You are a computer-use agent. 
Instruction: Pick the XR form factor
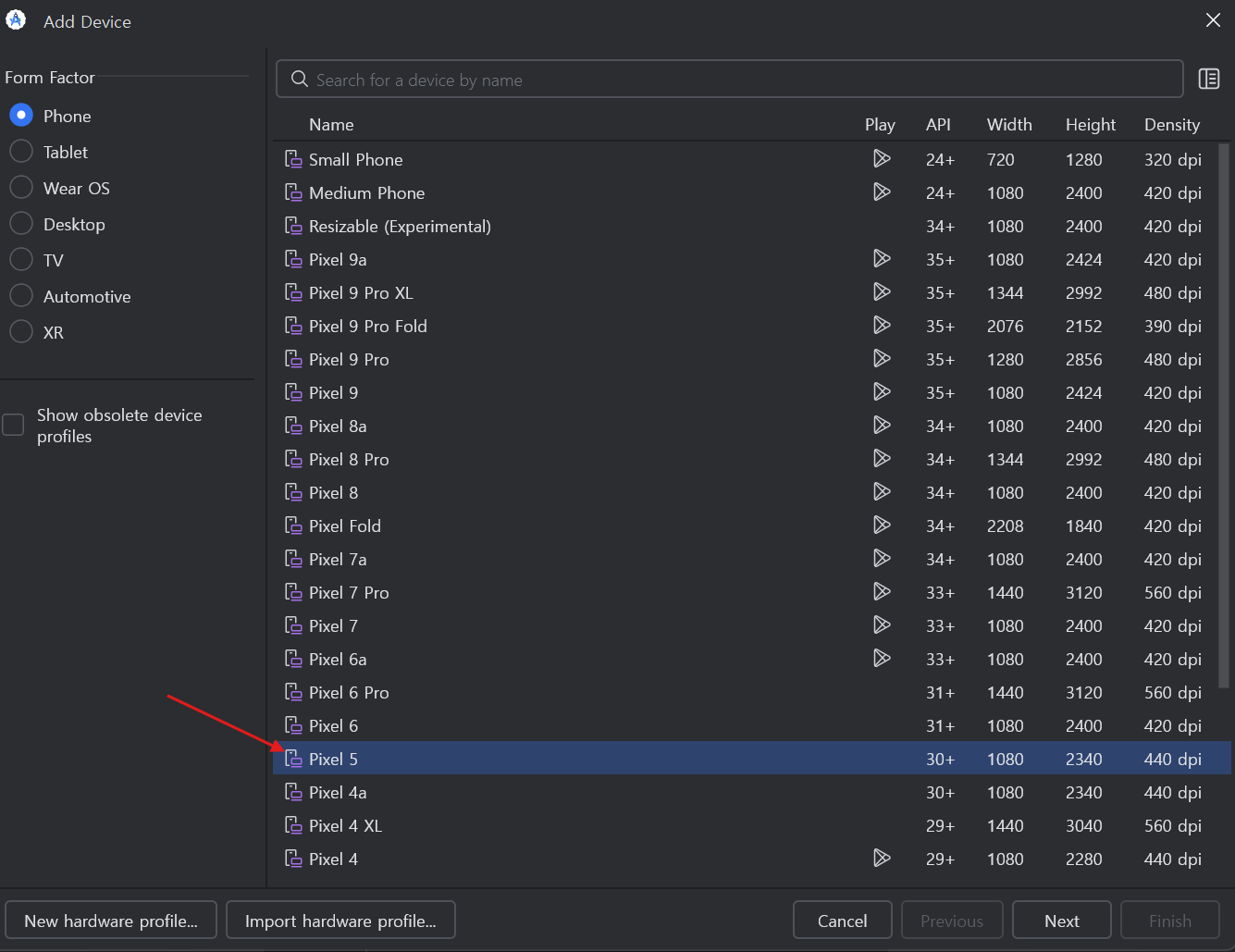[x=21, y=332]
